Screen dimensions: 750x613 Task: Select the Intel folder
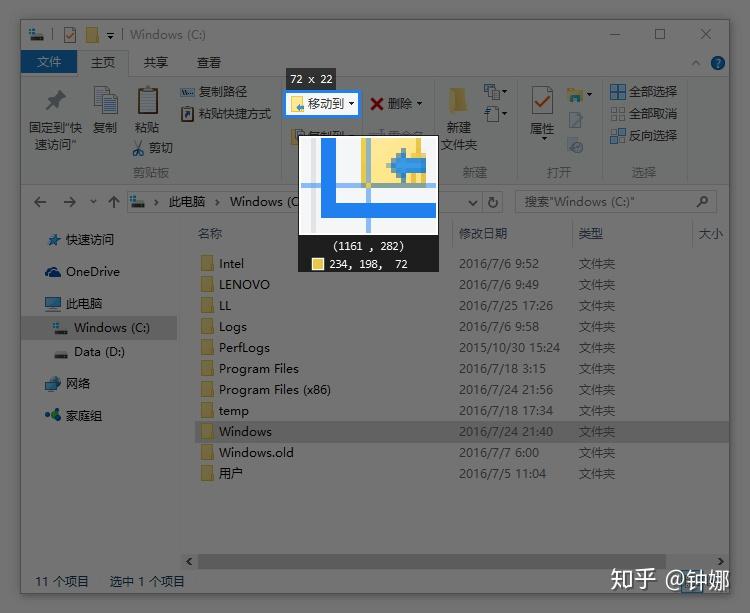click(x=231, y=263)
